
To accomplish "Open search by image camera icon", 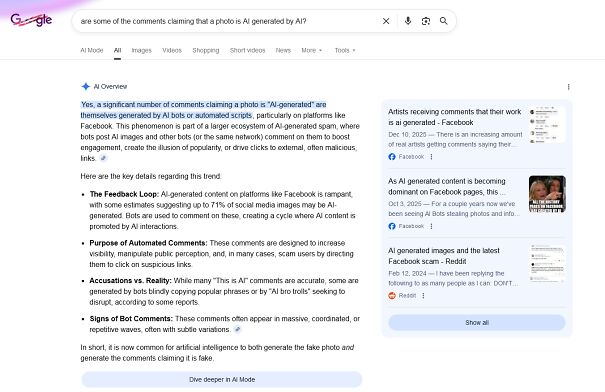I will click(426, 21).
